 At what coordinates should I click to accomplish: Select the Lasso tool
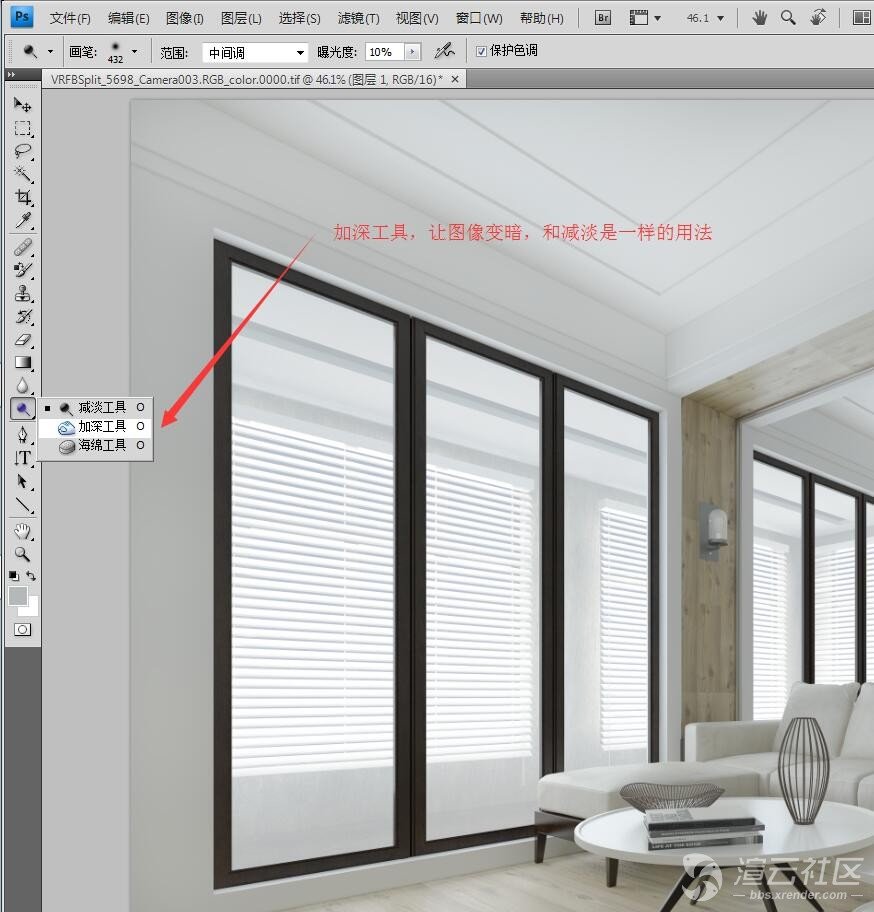point(23,151)
